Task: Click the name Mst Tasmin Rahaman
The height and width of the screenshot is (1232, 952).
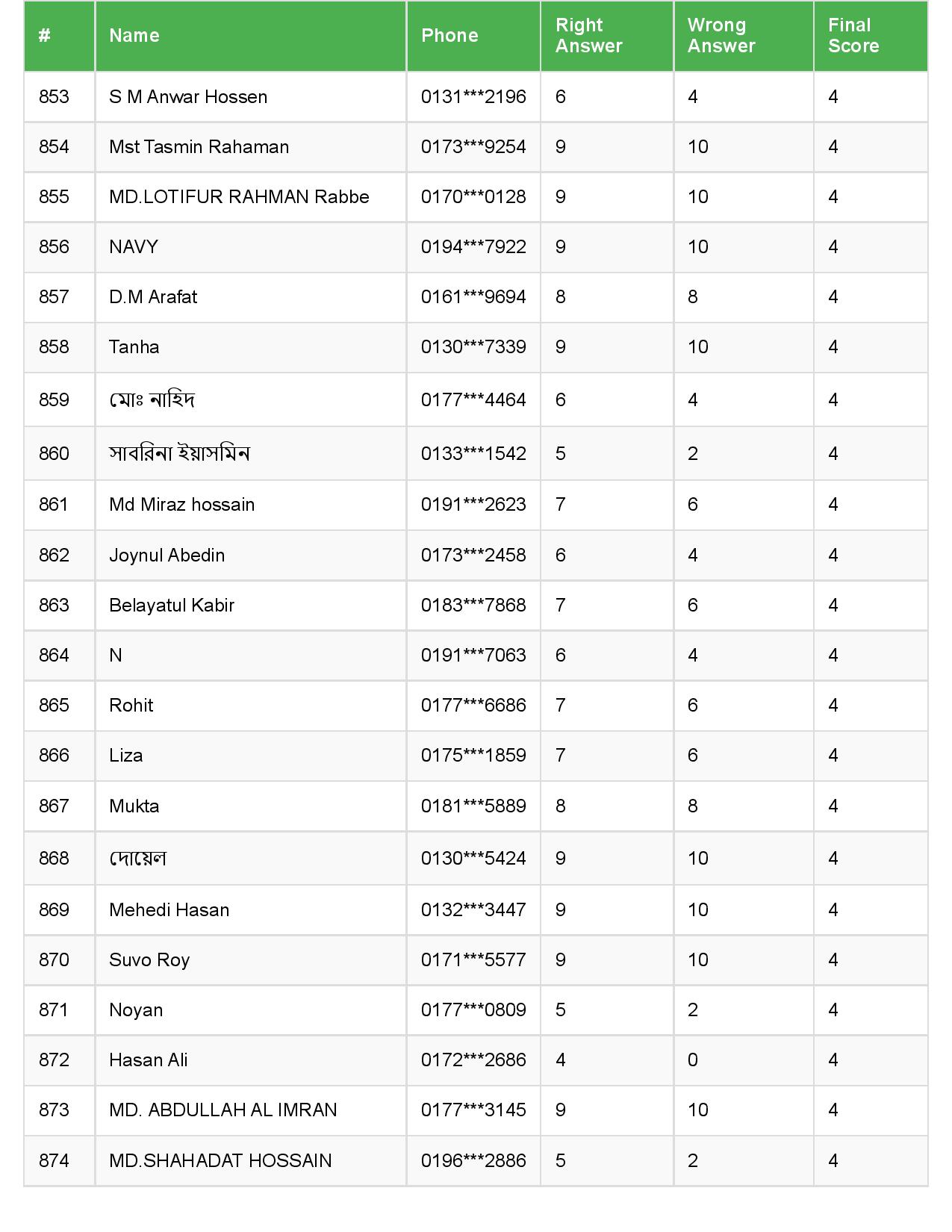Action: point(199,147)
